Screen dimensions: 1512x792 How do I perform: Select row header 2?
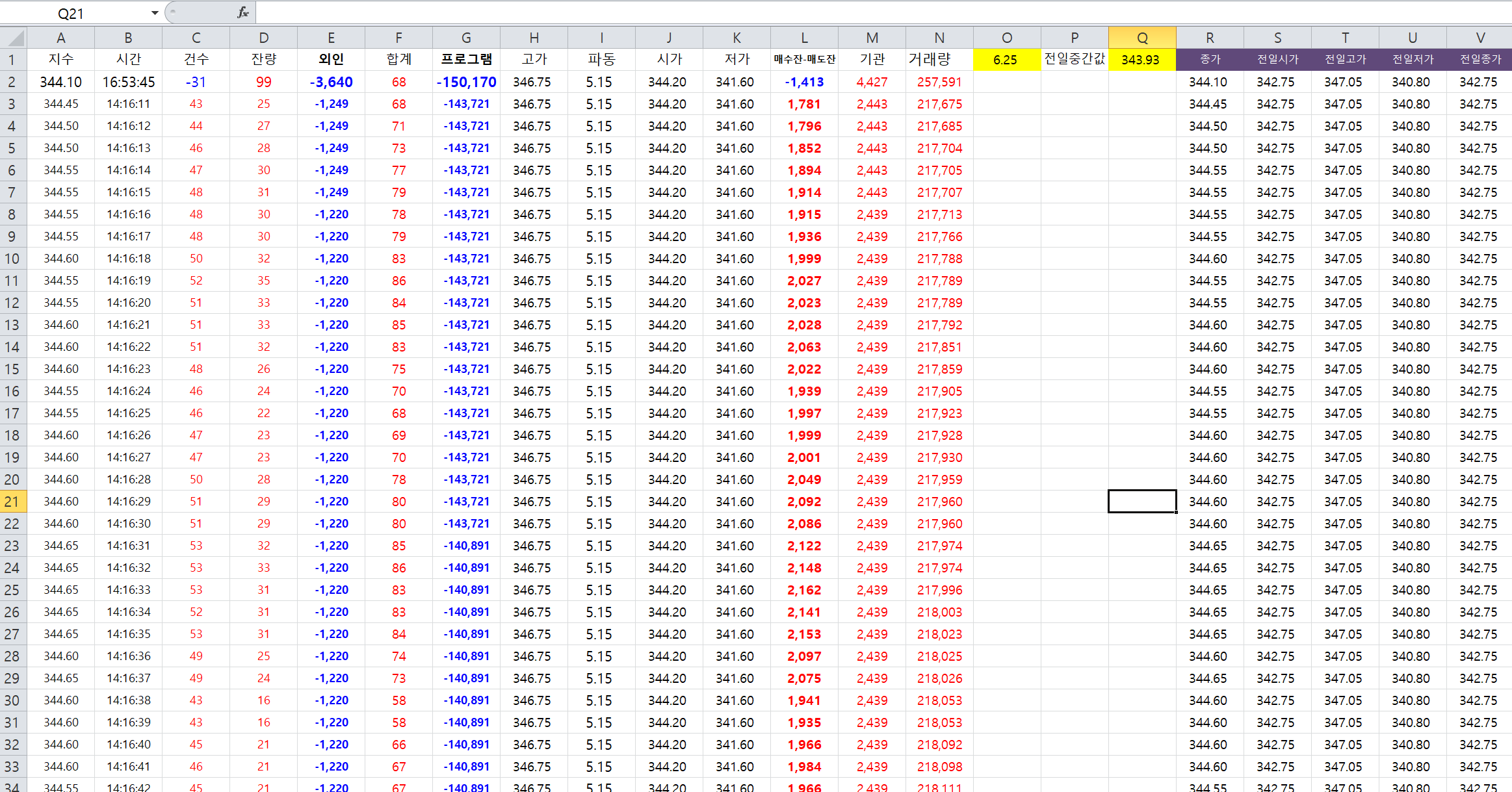click(12, 82)
